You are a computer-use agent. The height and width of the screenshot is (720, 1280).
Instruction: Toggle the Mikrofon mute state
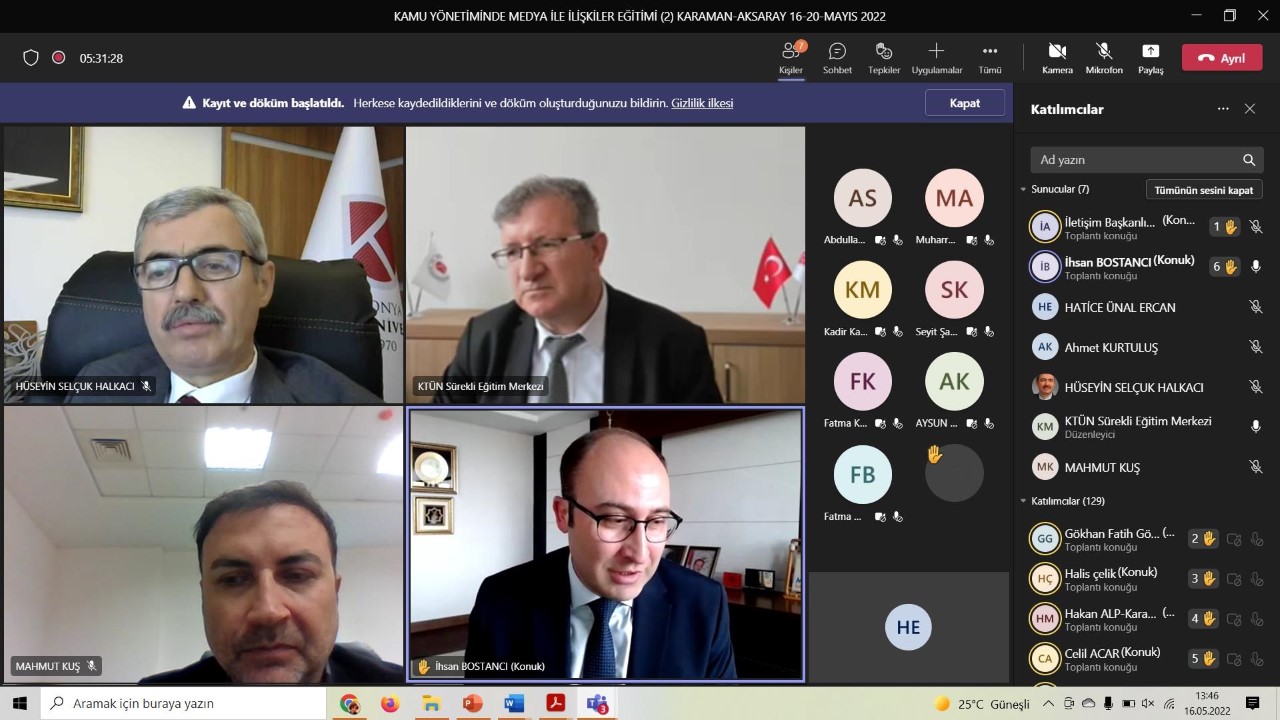1104,57
